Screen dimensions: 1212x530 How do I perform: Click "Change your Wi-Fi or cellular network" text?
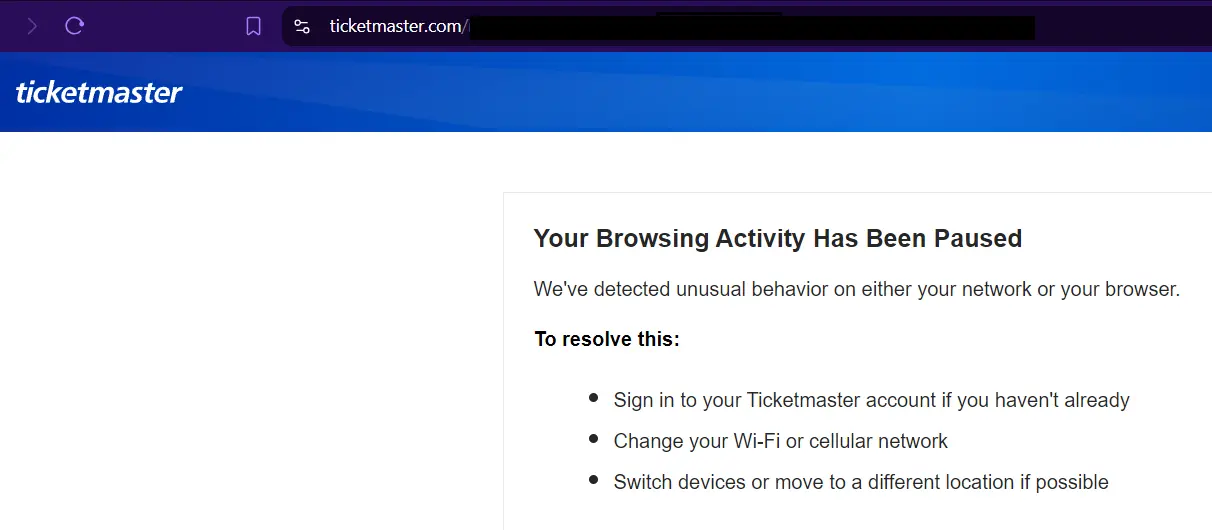pos(780,441)
